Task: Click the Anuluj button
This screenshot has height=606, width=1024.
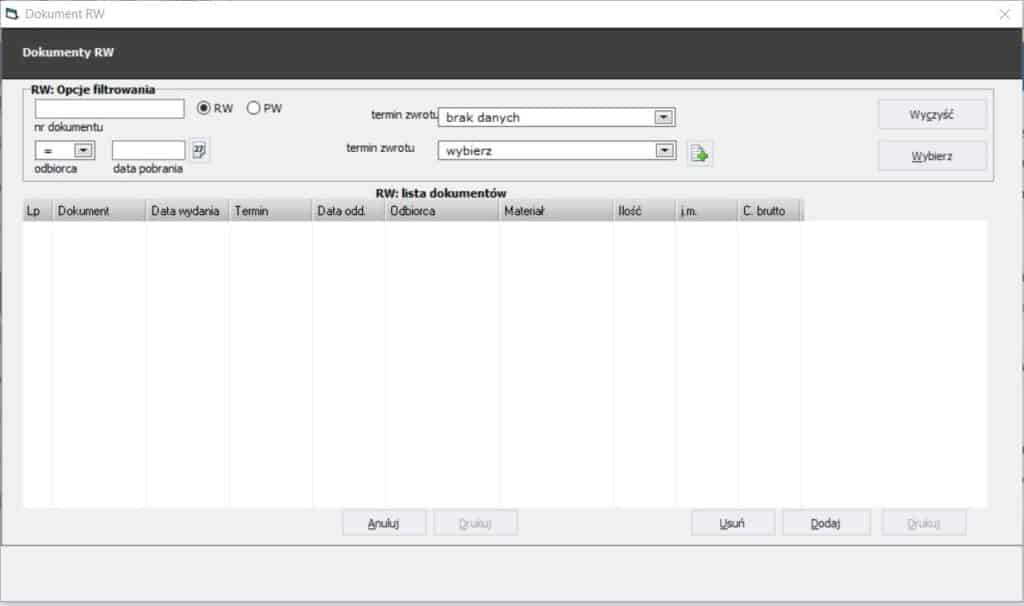Action: coord(384,523)
